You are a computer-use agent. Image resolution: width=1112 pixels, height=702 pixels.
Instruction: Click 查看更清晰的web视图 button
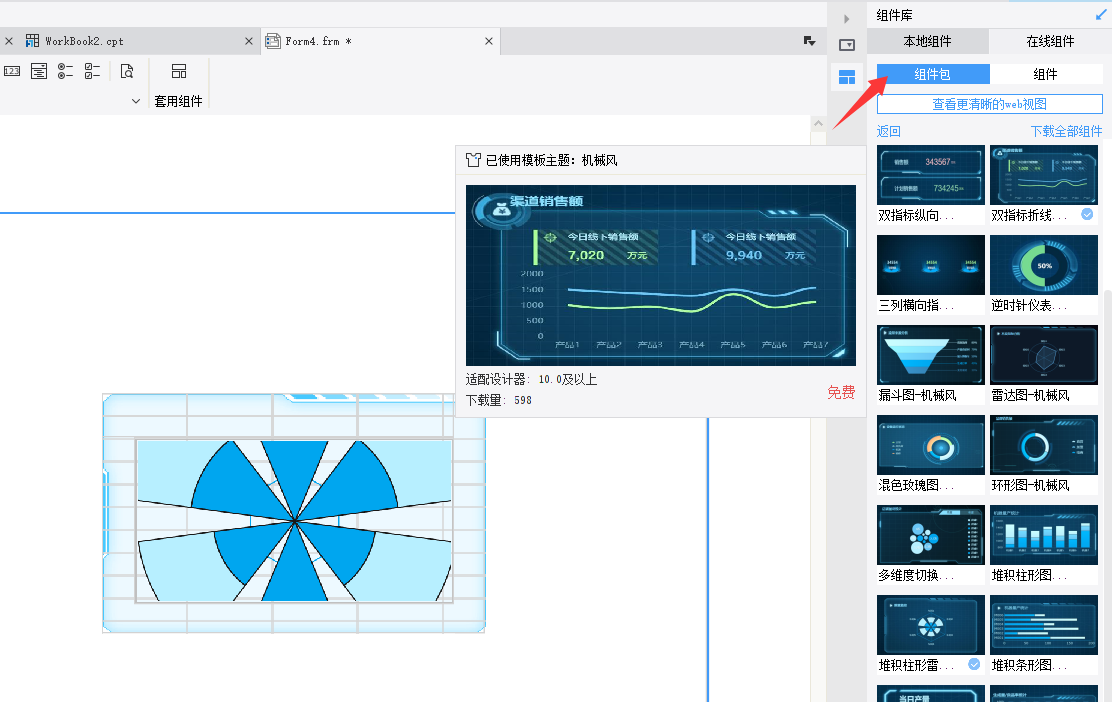(989, 104)
